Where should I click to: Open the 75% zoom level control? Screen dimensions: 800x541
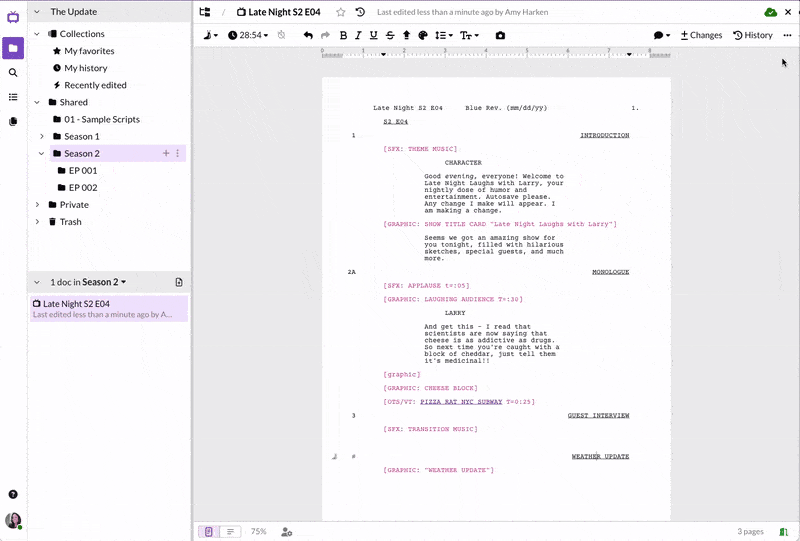pos(259,531)
